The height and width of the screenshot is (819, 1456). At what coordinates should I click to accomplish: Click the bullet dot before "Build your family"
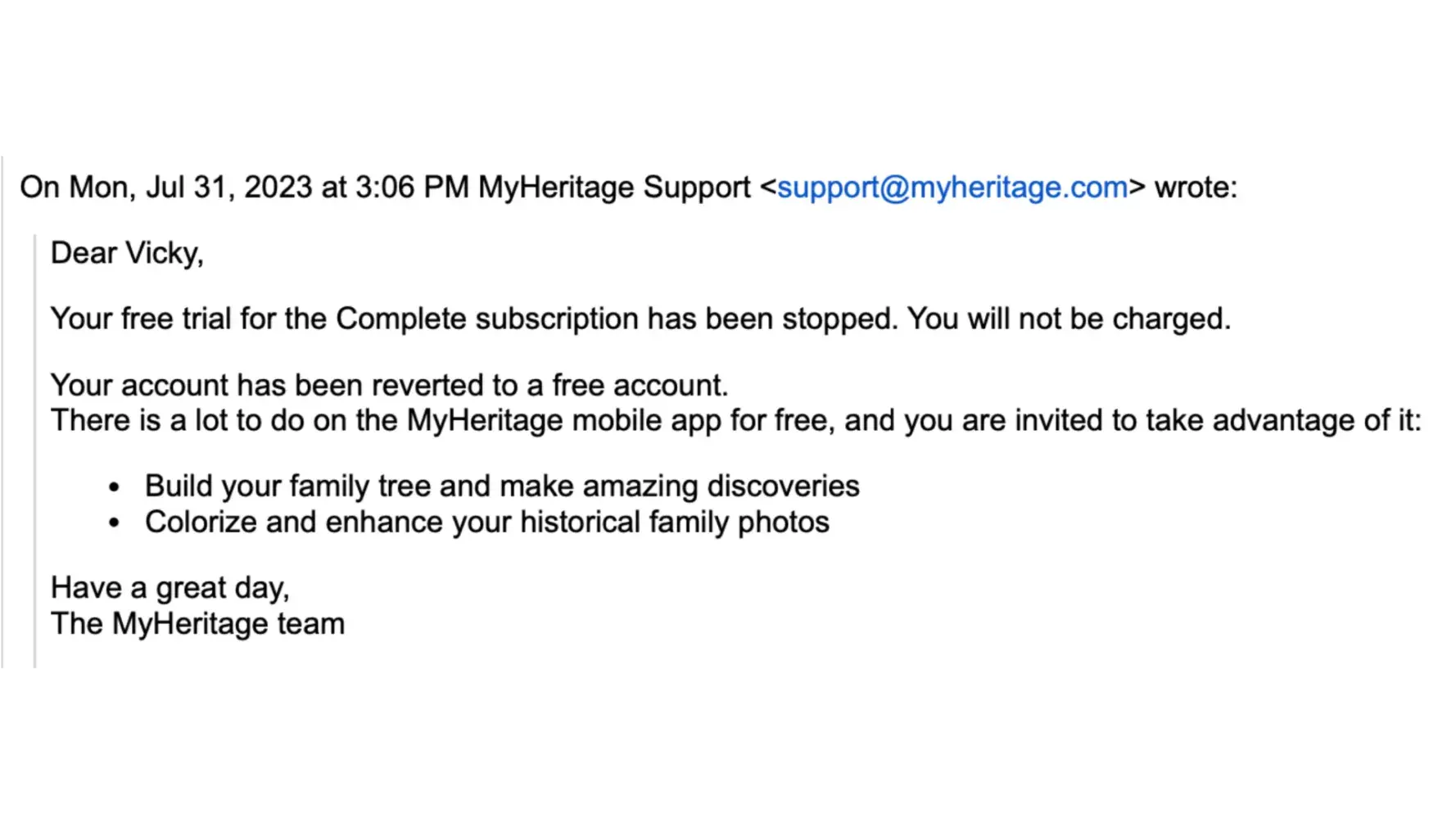click(x=114, y=487)
